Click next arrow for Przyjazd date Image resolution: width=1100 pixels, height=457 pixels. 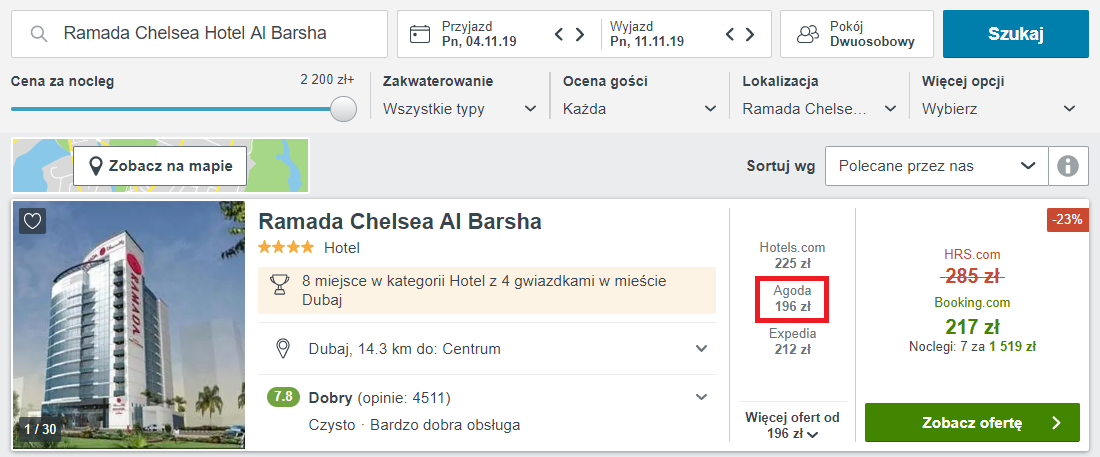tap(579, 35)
